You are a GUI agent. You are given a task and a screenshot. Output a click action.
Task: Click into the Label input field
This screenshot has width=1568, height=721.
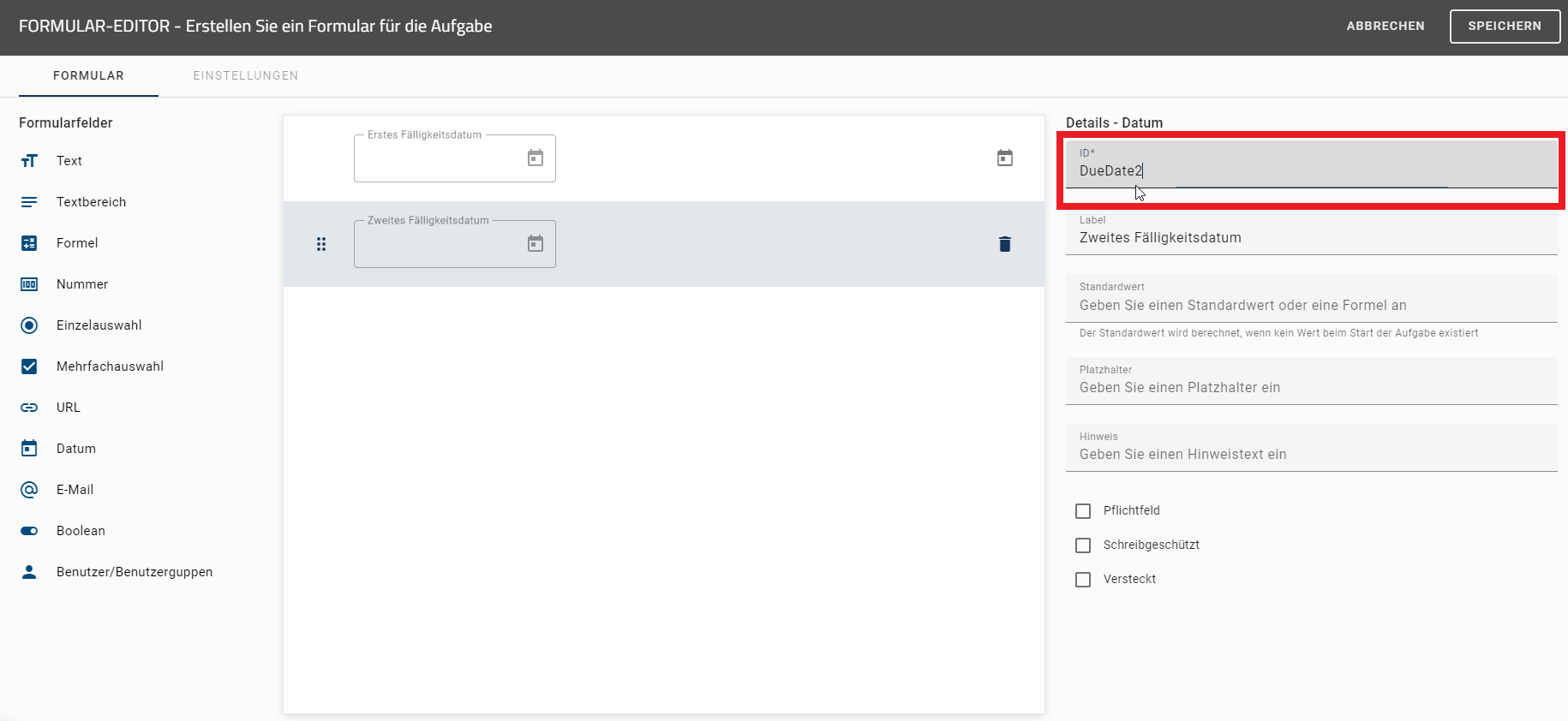(x=1311, y=238)
